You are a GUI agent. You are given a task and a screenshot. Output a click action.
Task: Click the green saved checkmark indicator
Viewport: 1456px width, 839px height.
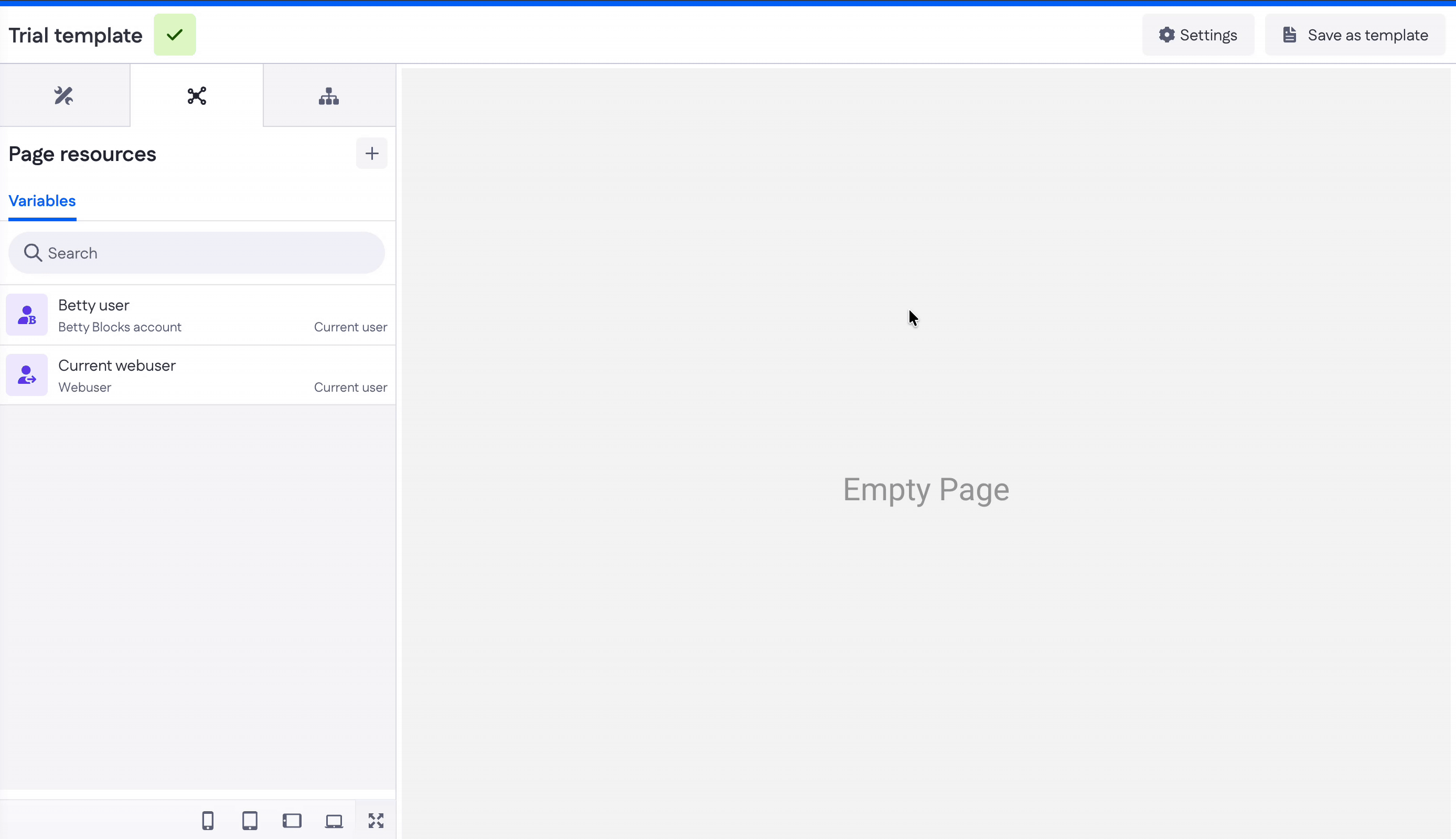coord(175,35)
